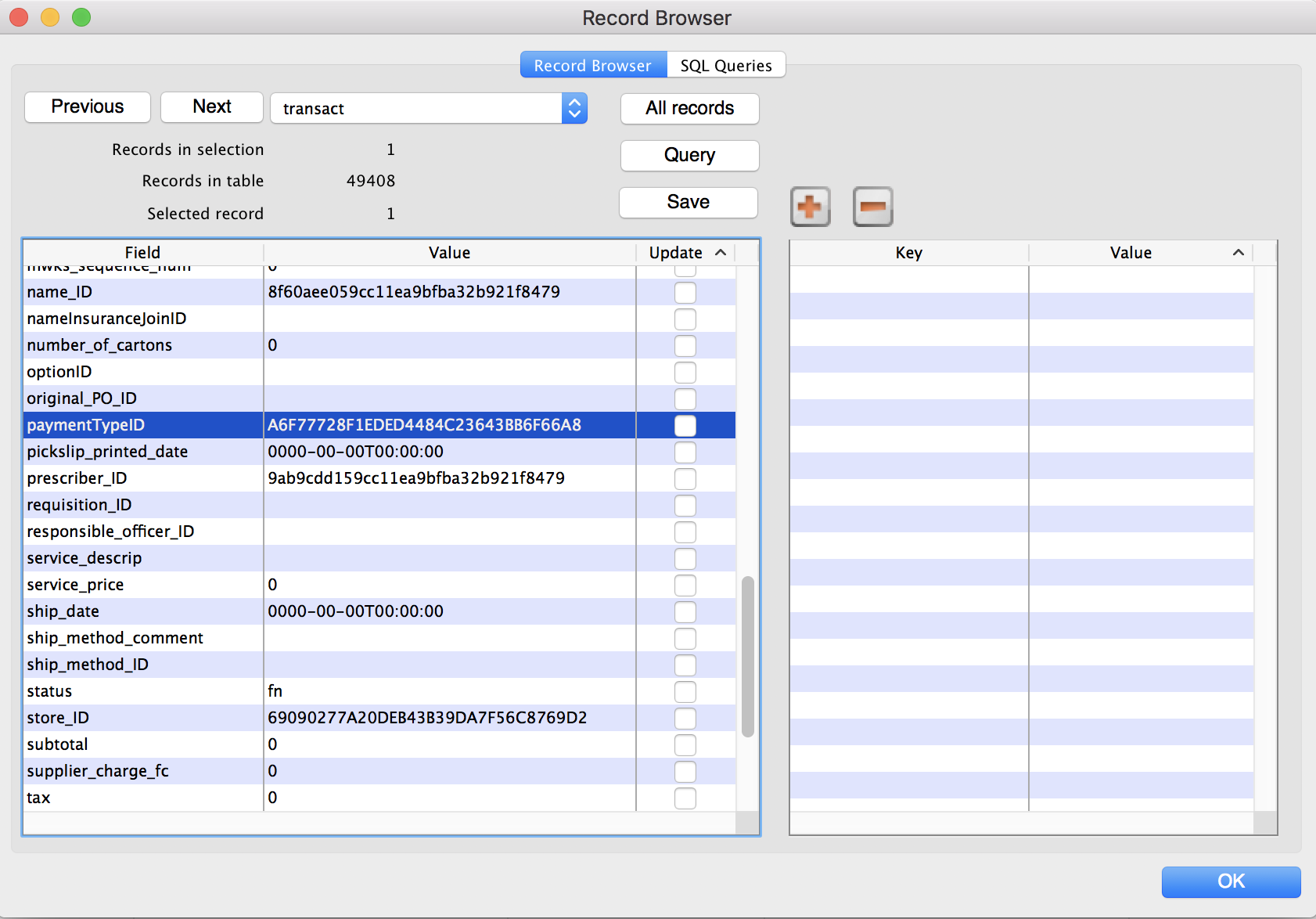Go to the Next record
This screenshot has height=919, width=1316.
pyautogui.click(x=212, y=106)
